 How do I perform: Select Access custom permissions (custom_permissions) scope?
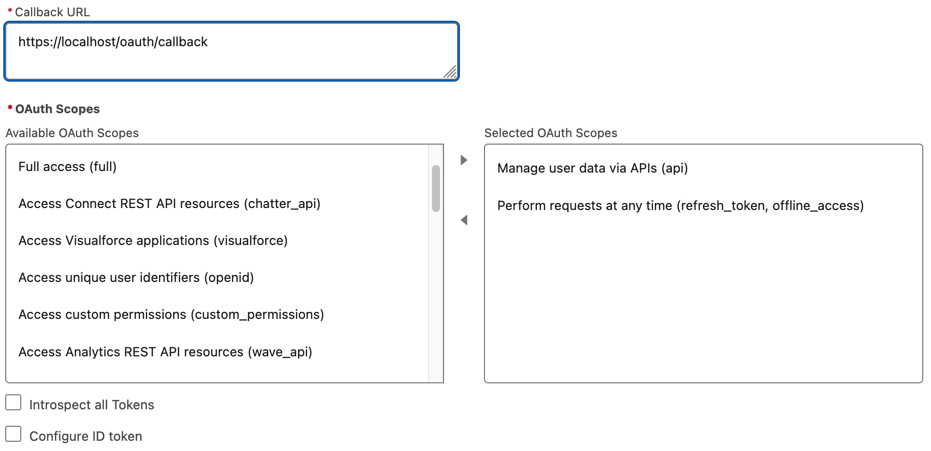coord(171,315)
